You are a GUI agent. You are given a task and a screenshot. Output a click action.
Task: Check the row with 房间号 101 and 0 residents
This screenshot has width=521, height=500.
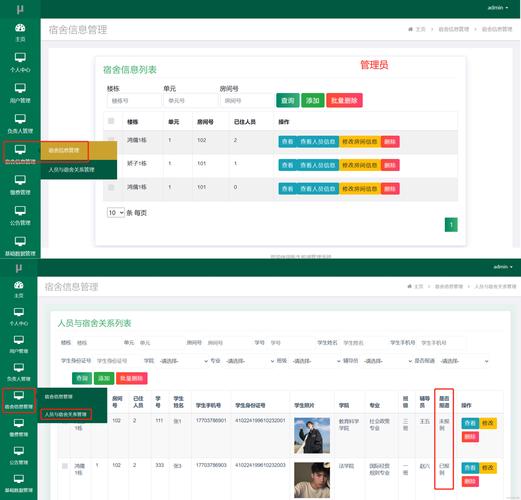[111, 187]
